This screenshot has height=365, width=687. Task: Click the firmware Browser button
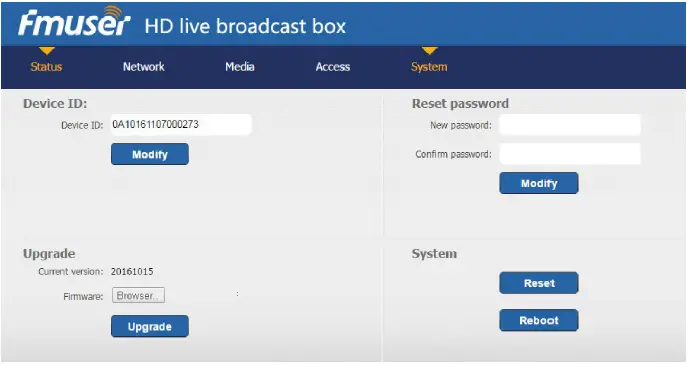(x=138, y=295)
